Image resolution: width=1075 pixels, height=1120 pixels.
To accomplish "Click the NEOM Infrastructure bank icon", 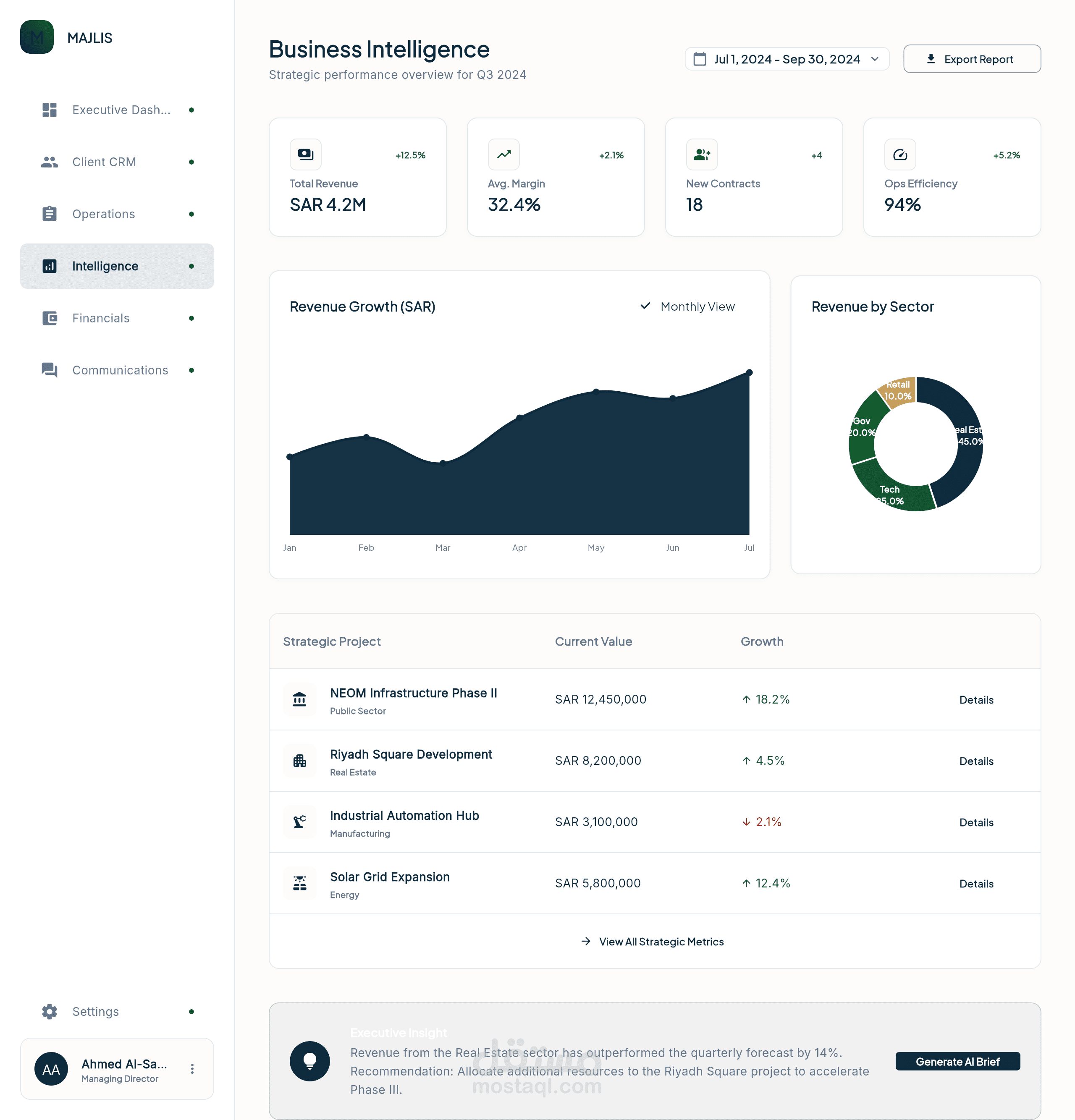I will (299, 699).
